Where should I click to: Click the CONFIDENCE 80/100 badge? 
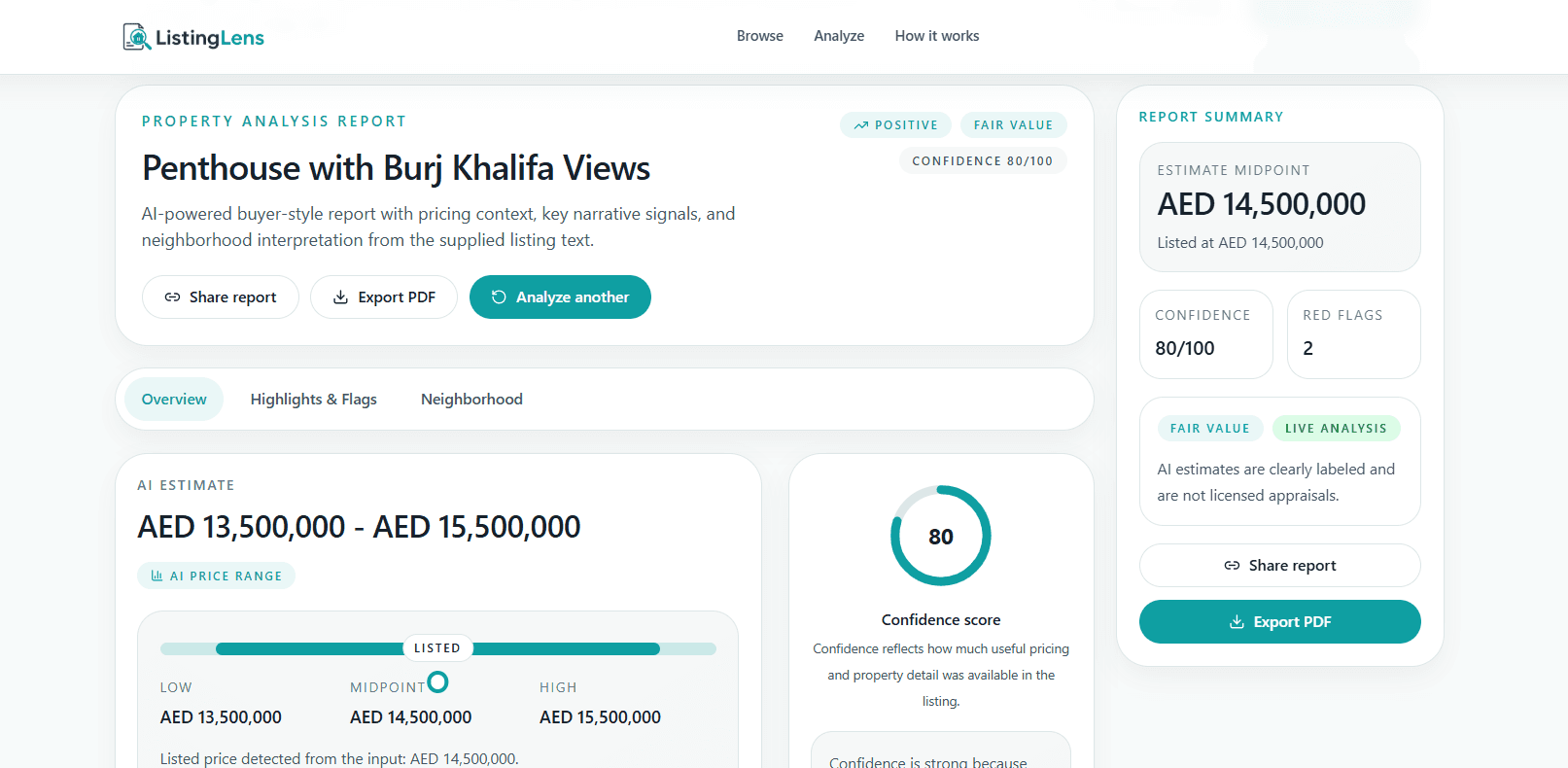tap(983, 161)
